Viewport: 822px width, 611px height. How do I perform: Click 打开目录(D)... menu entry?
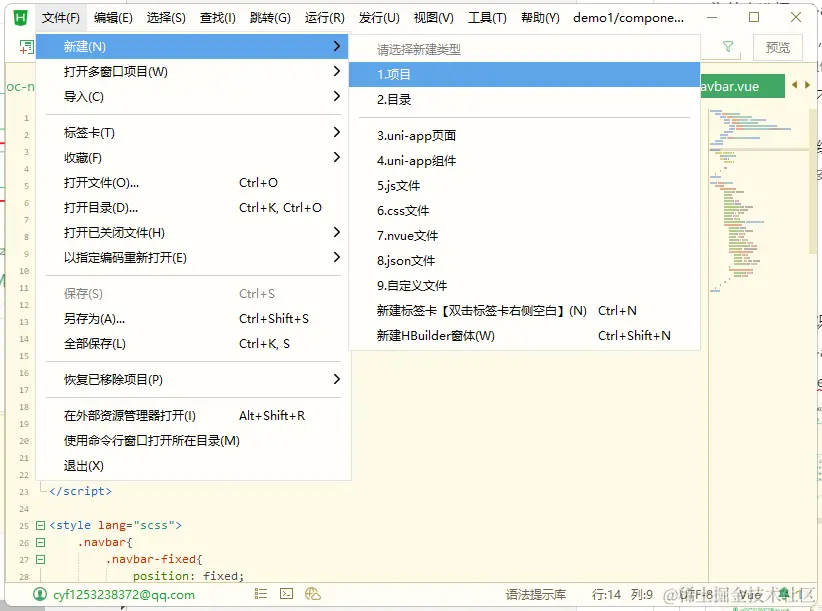(x=192, y=208)
